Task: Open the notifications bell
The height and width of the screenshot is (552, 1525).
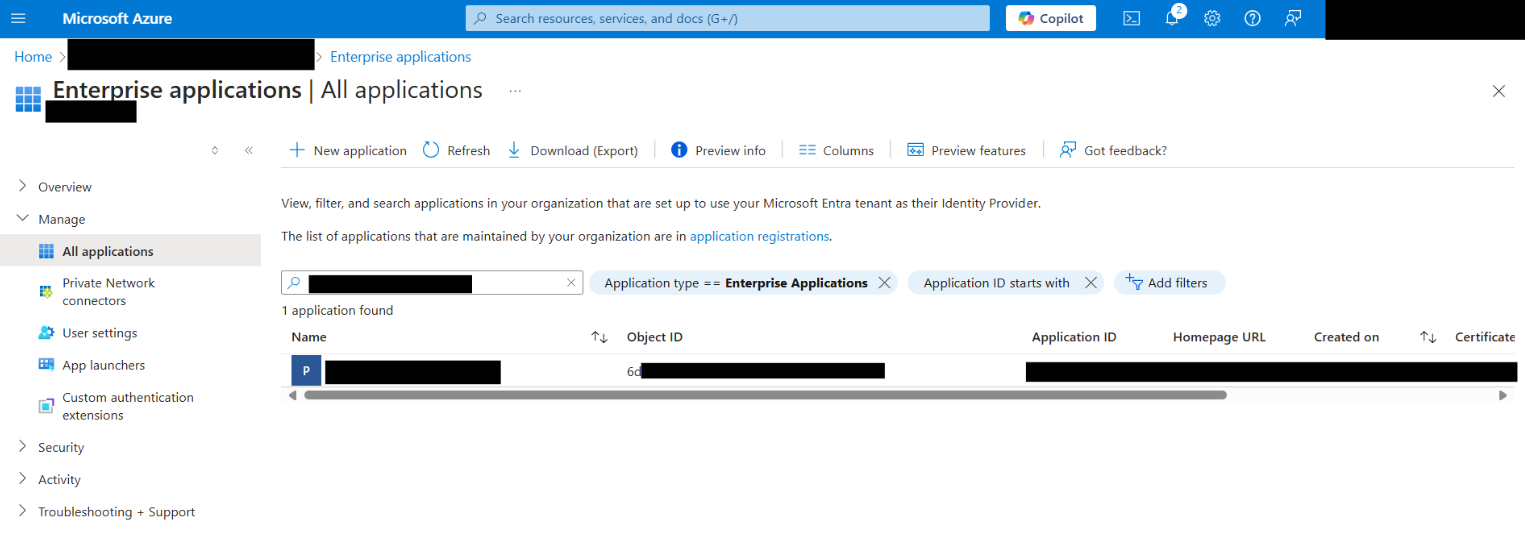Action: tap(1172, 19)
